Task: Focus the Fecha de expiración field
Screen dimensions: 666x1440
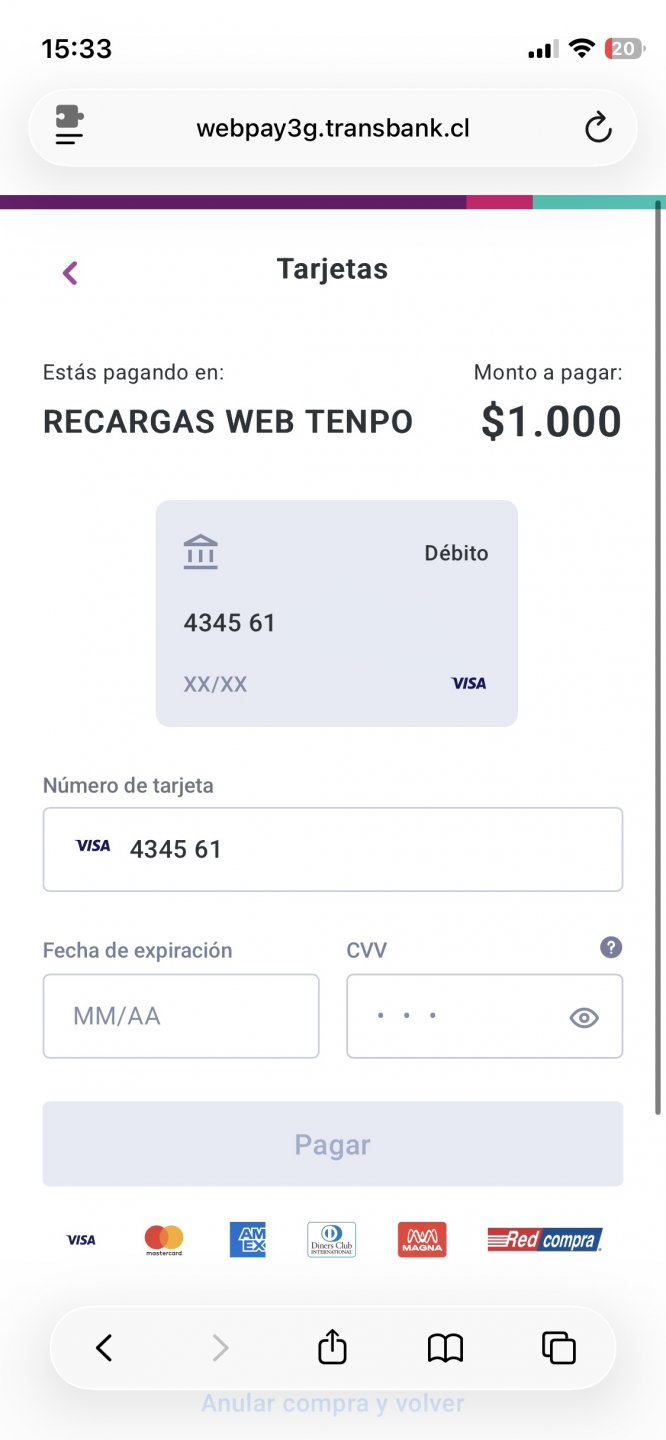Action: 181,1016
